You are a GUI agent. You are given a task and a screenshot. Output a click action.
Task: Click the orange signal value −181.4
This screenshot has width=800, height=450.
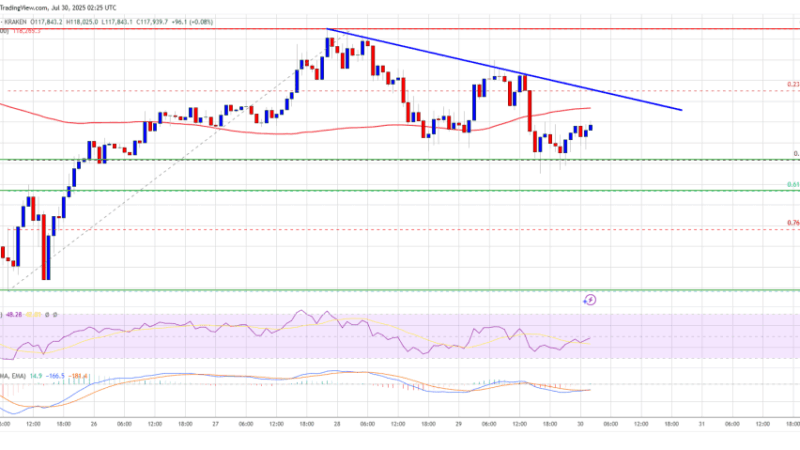pos(77,376)
